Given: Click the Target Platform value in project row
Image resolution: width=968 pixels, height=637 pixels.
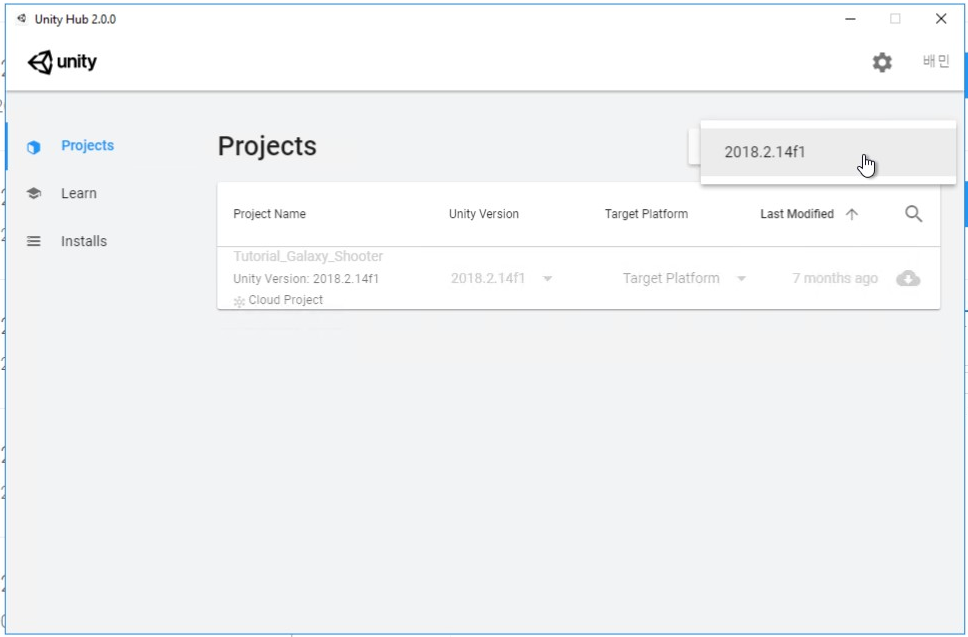Looking at the screenshot, I should (x=671, y=278).
